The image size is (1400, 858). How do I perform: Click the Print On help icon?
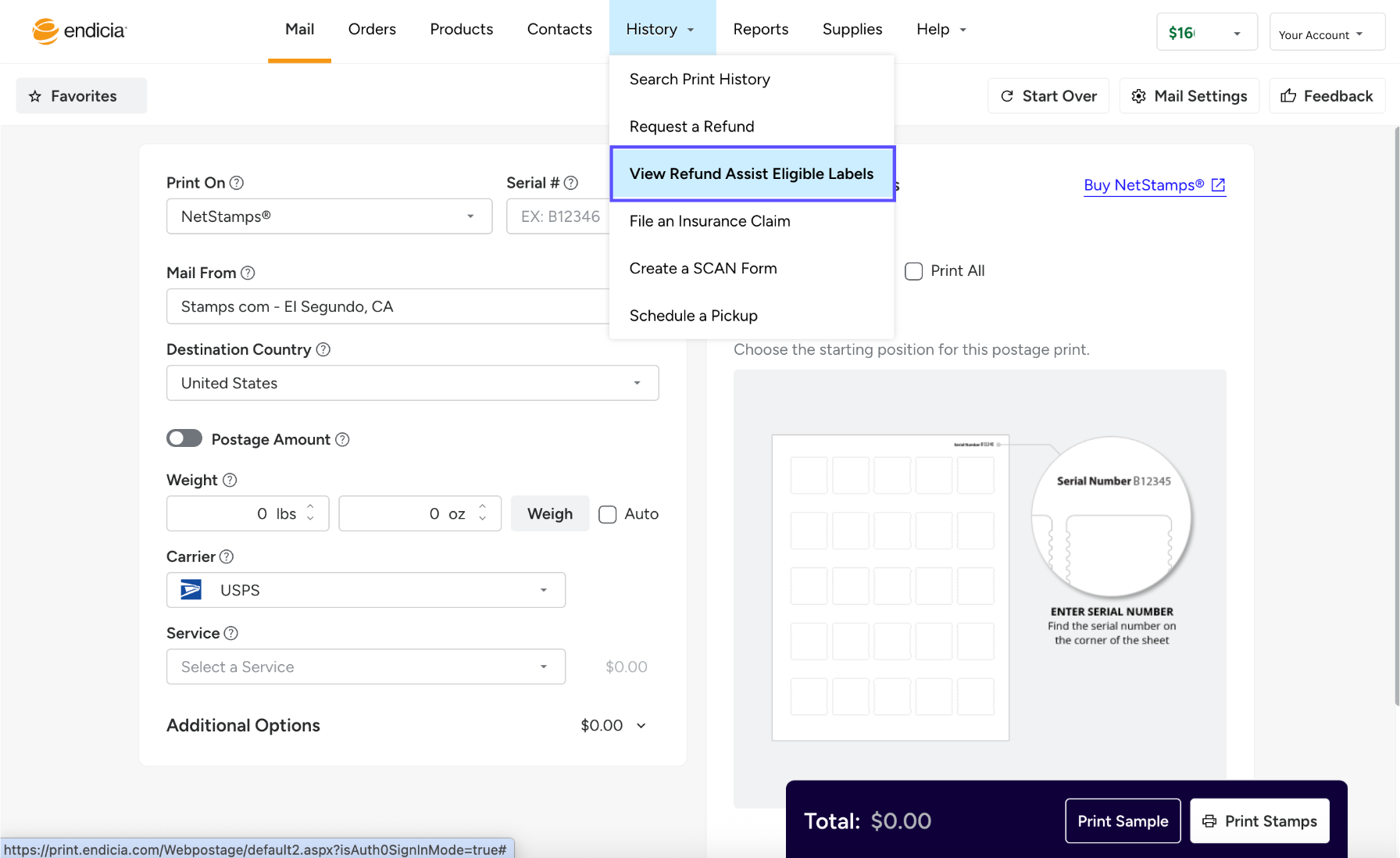coord(237,183)
